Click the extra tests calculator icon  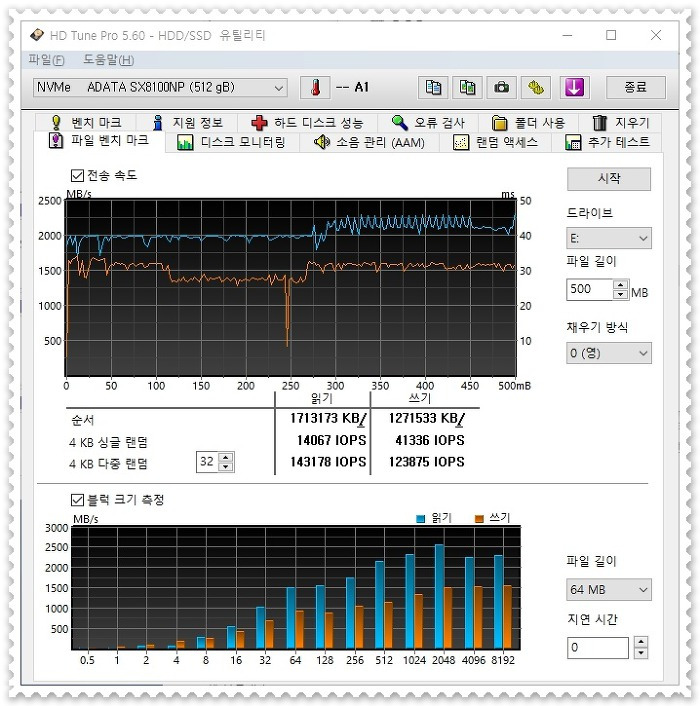[573, 143]
